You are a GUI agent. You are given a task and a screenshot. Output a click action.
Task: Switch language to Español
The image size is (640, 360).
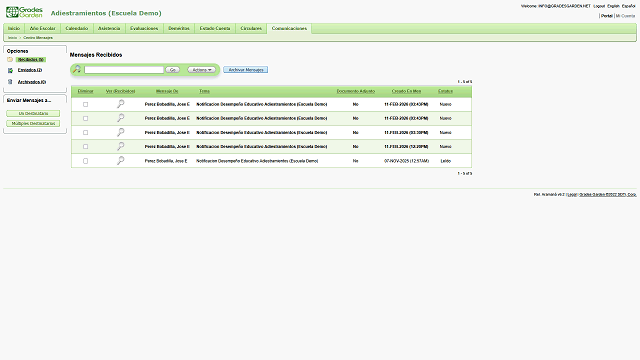[629, 6]
